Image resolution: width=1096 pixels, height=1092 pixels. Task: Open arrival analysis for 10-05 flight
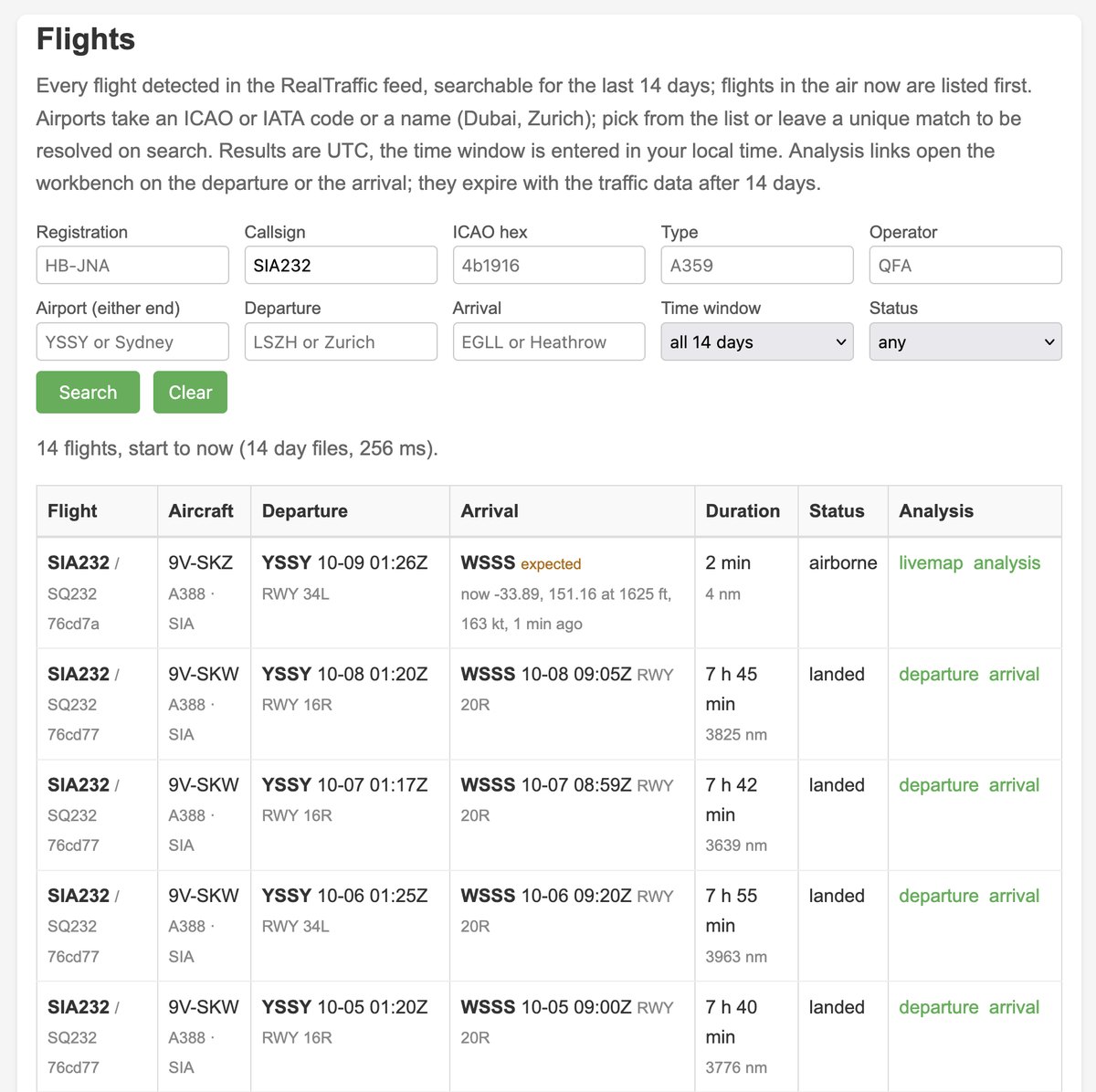tap(1014, 1007)
